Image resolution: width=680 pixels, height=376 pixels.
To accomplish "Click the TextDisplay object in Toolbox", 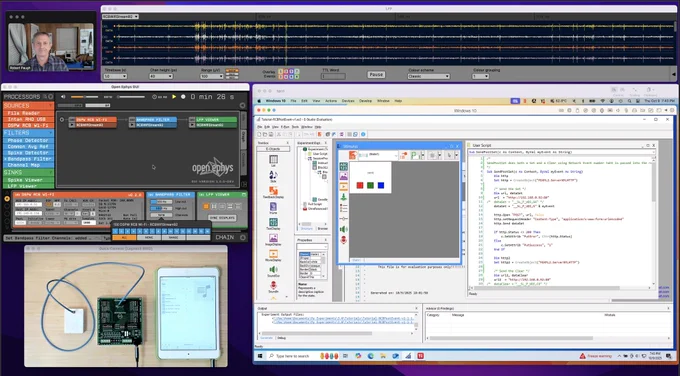I will click(x=273, y=224).
